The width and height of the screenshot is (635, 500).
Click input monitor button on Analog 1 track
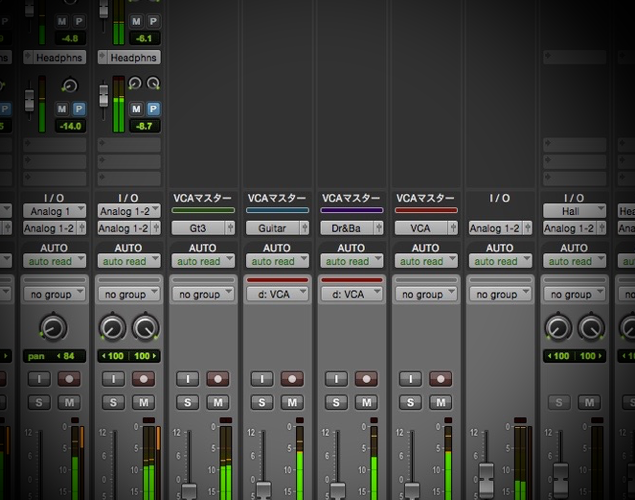[x=39, y=379]
